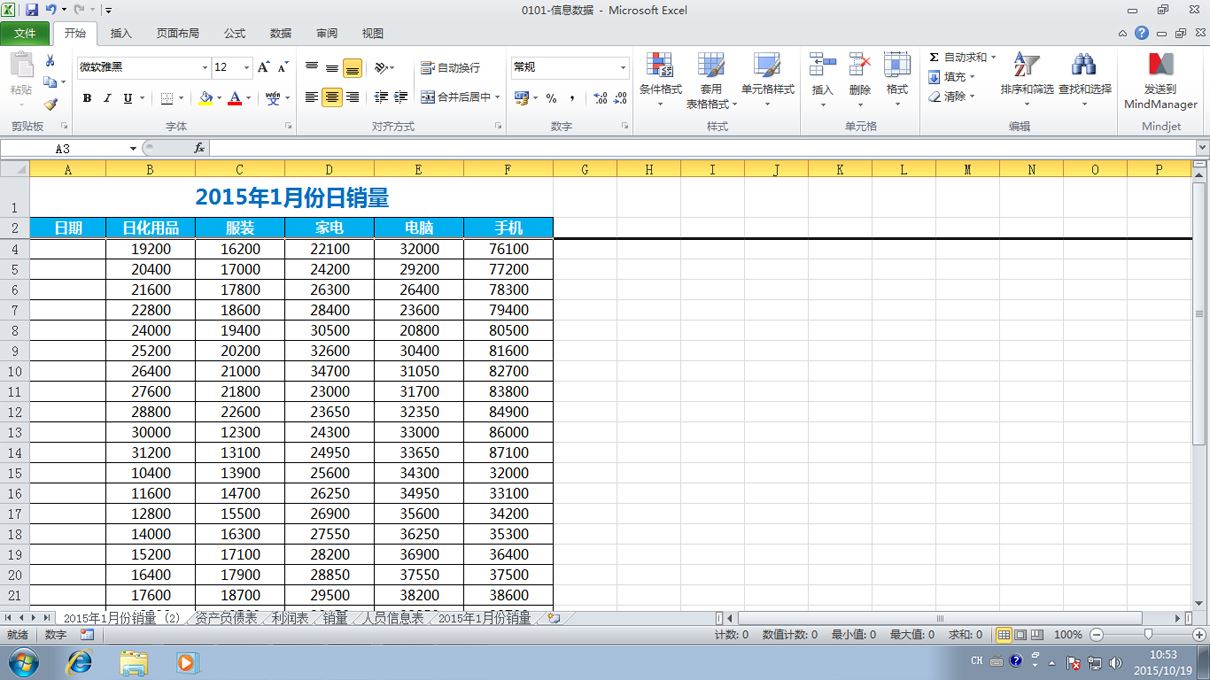
Task: Click the Paste clipboard icon
Action: coord(21,67)
